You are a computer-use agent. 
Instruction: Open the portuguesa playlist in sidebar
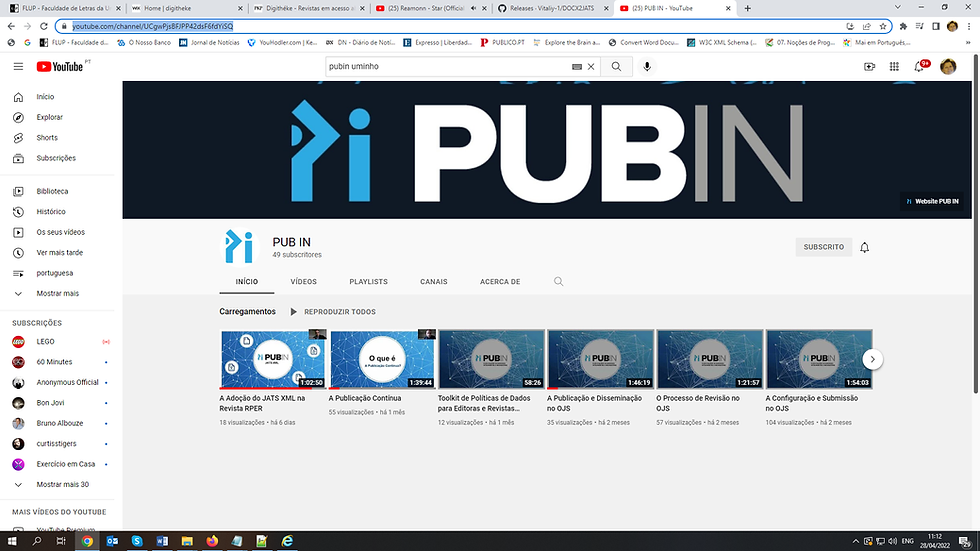[x=57, y=273]
